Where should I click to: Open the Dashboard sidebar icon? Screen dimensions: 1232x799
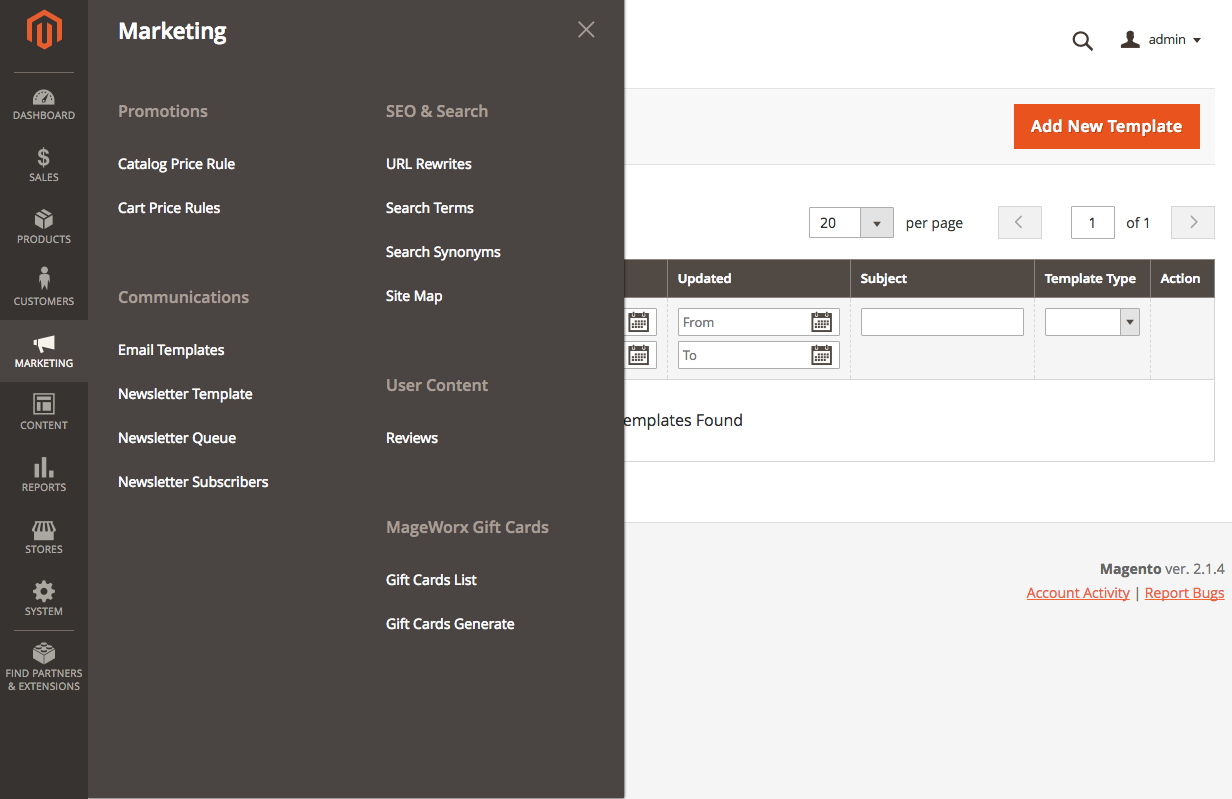coord(44,104)
